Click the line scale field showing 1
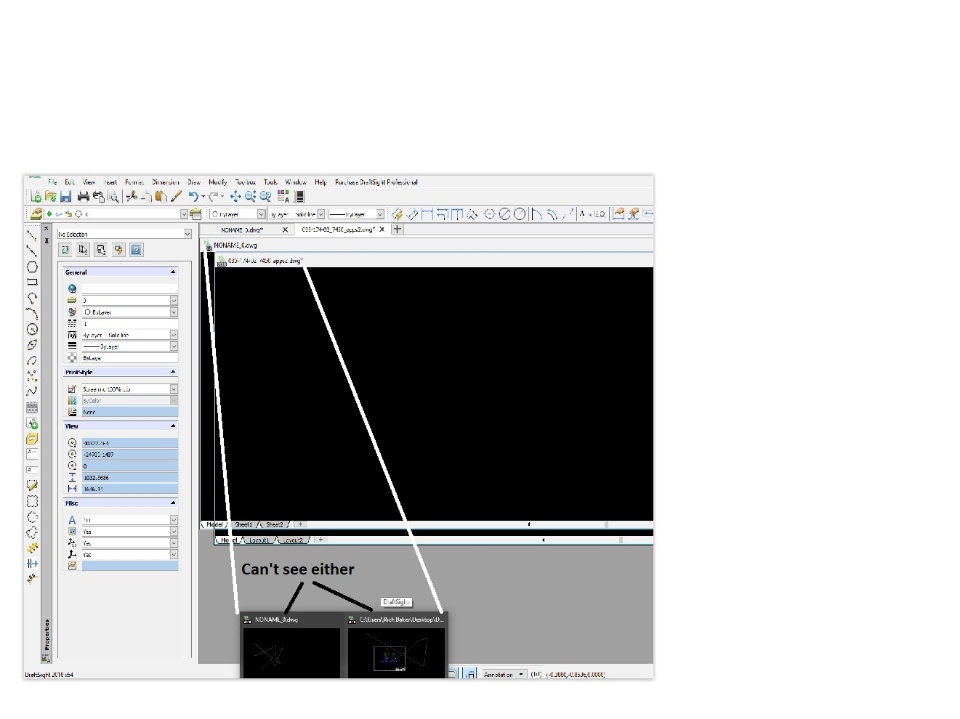 click(130, 323)
